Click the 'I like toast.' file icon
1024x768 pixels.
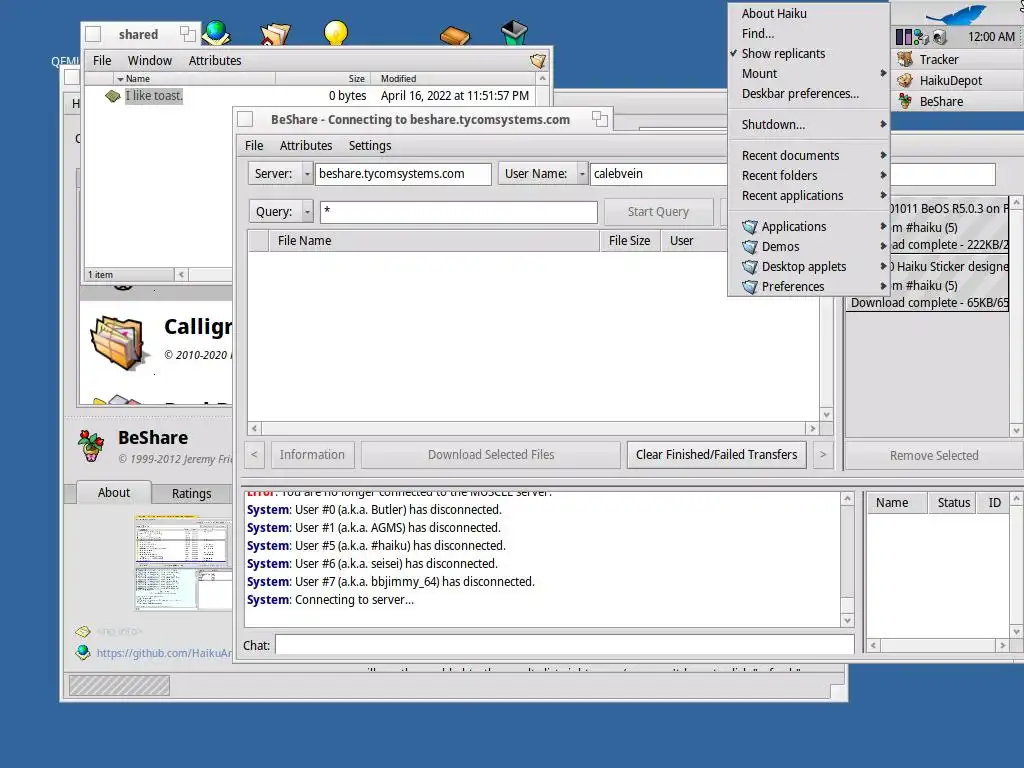pyautogui.click(x=112, y=96)
